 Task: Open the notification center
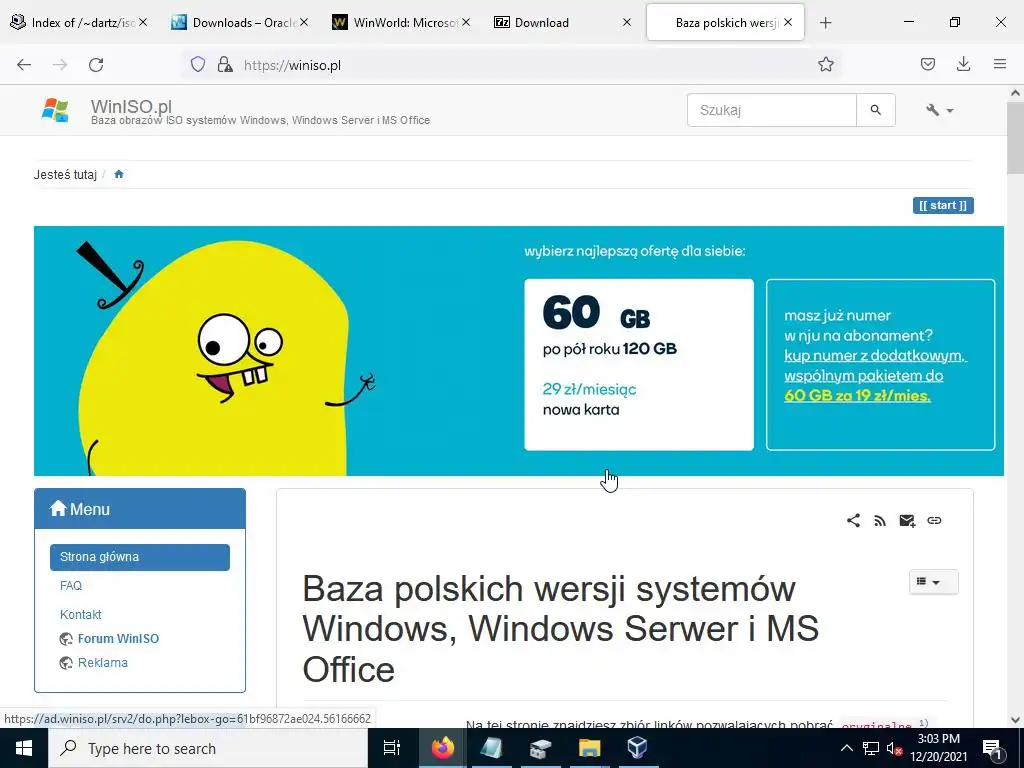tap(992, 749)
